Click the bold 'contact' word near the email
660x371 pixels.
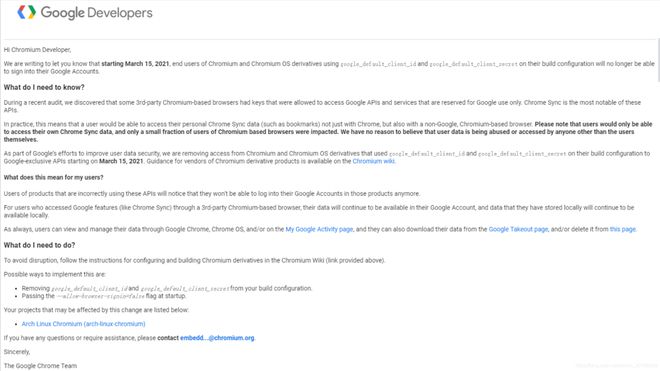168,338
